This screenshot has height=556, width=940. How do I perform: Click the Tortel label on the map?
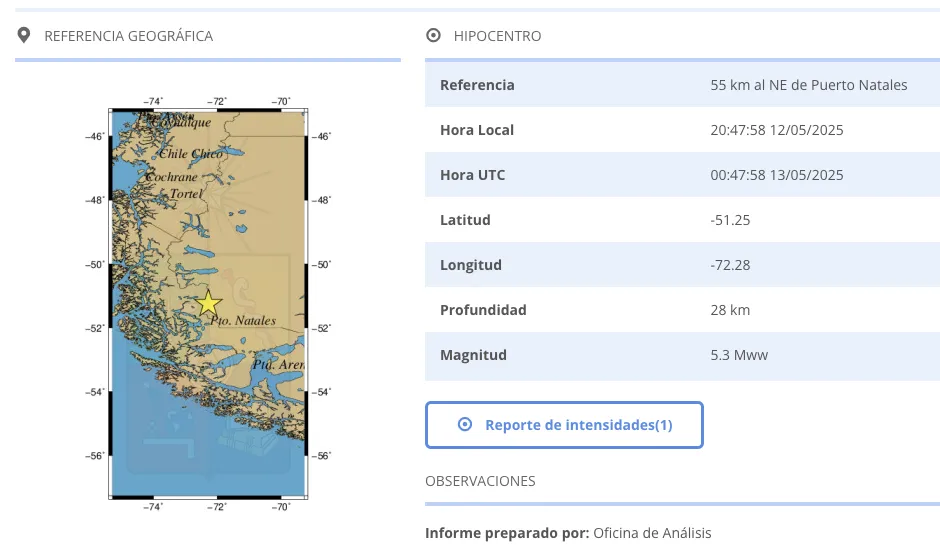pos(185,193)
